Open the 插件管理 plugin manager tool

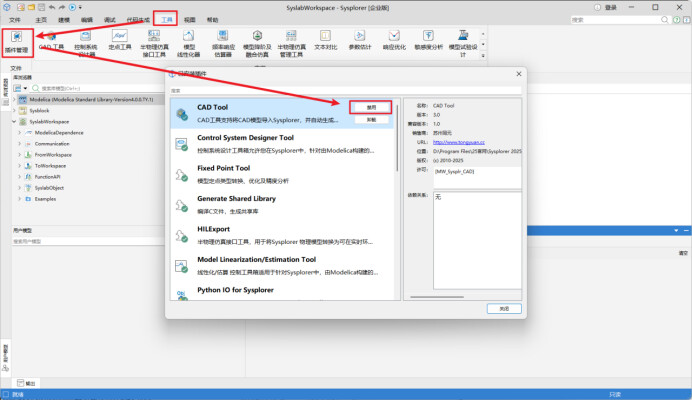tap(17, 42)
